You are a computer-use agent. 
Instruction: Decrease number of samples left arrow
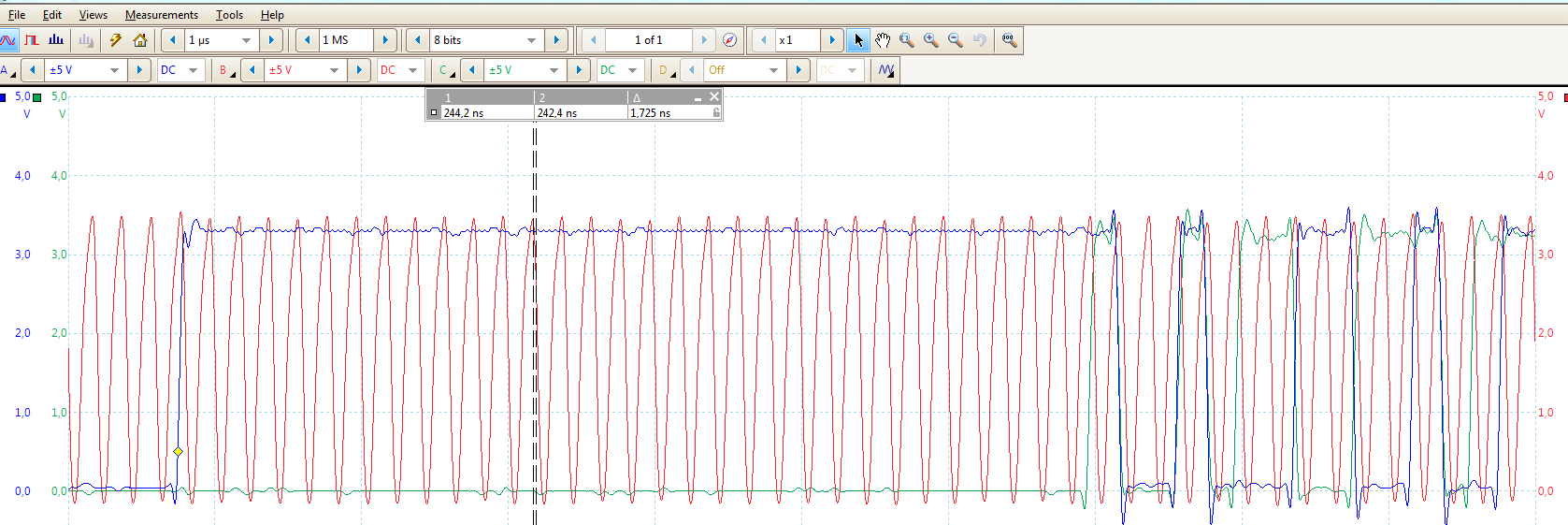coord(307,40)
